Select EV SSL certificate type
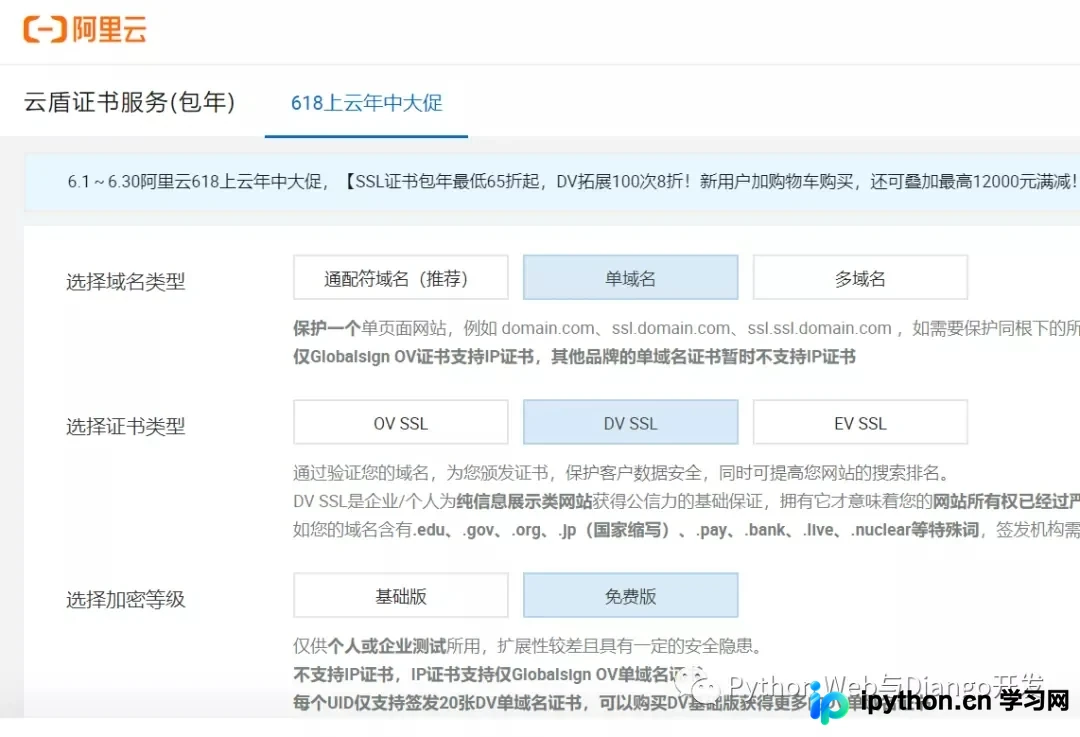The width and height of the screenshot is (1080, 737). (860, 422)
